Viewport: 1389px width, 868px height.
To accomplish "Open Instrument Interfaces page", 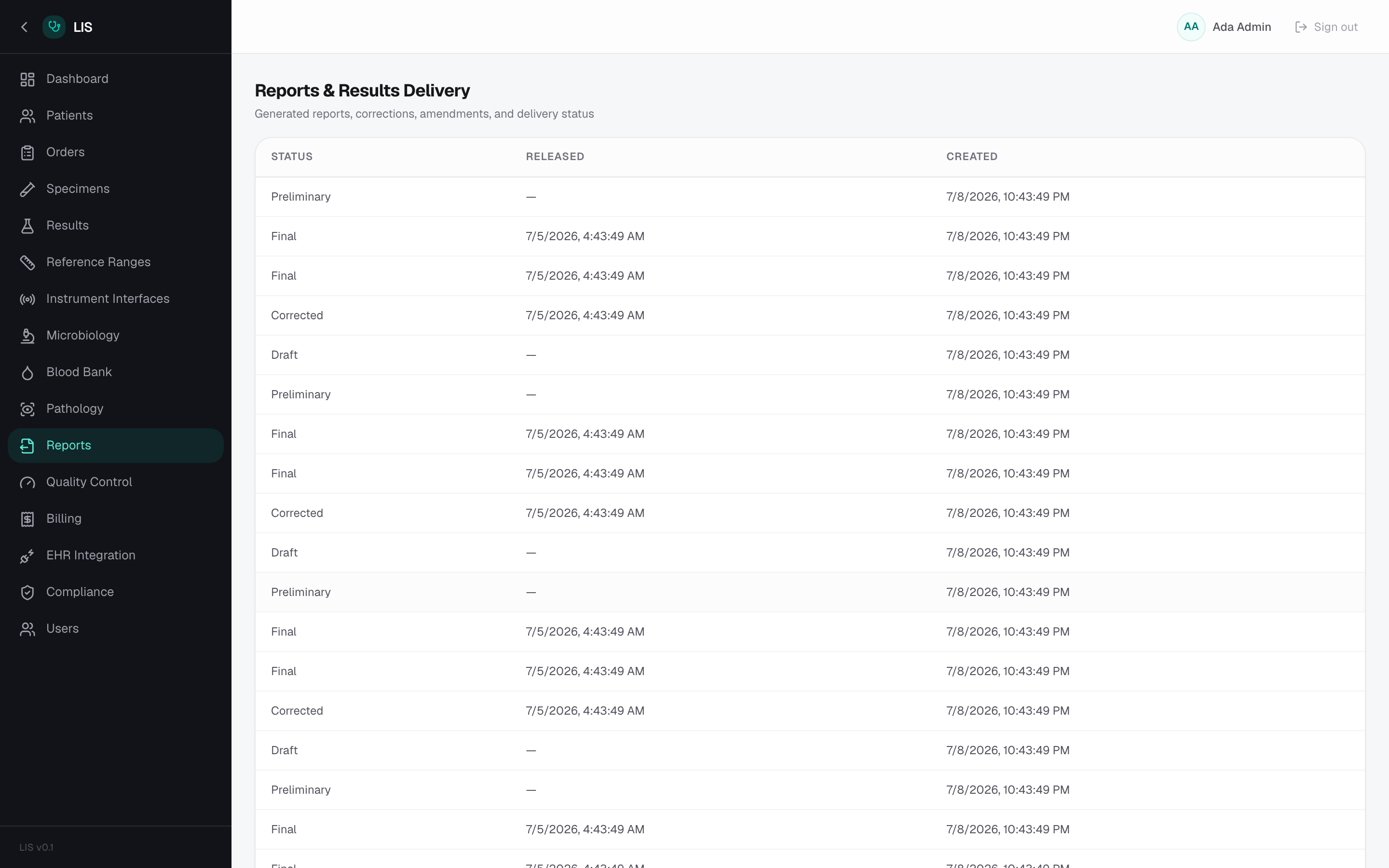I will pos(115,299).
